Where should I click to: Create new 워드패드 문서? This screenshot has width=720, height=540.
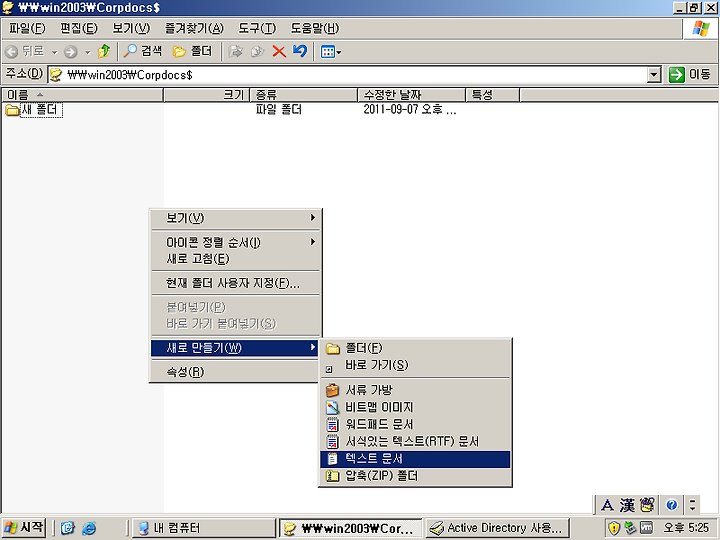416,424
